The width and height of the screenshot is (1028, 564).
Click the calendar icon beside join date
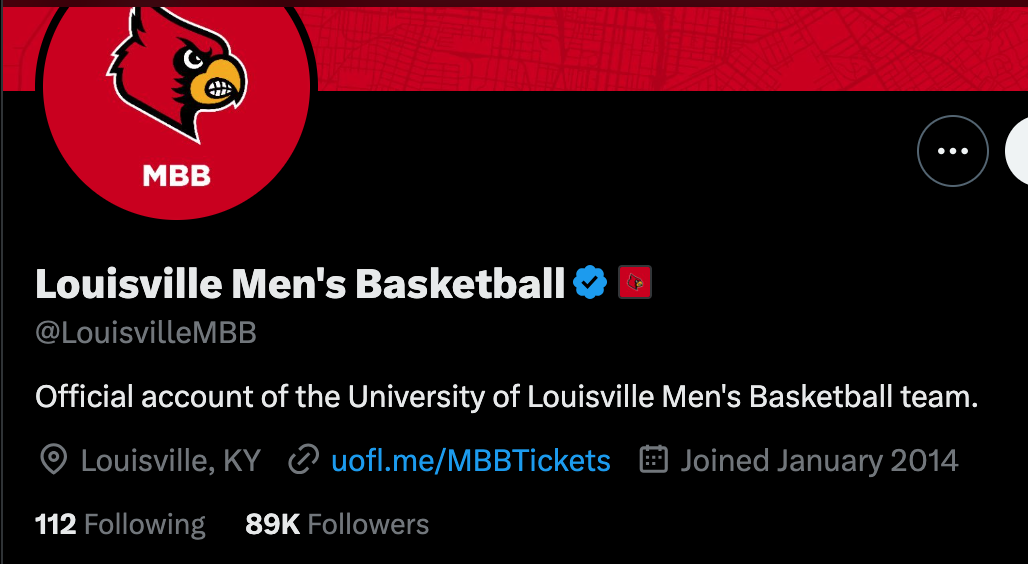click(x=653, y=460)
